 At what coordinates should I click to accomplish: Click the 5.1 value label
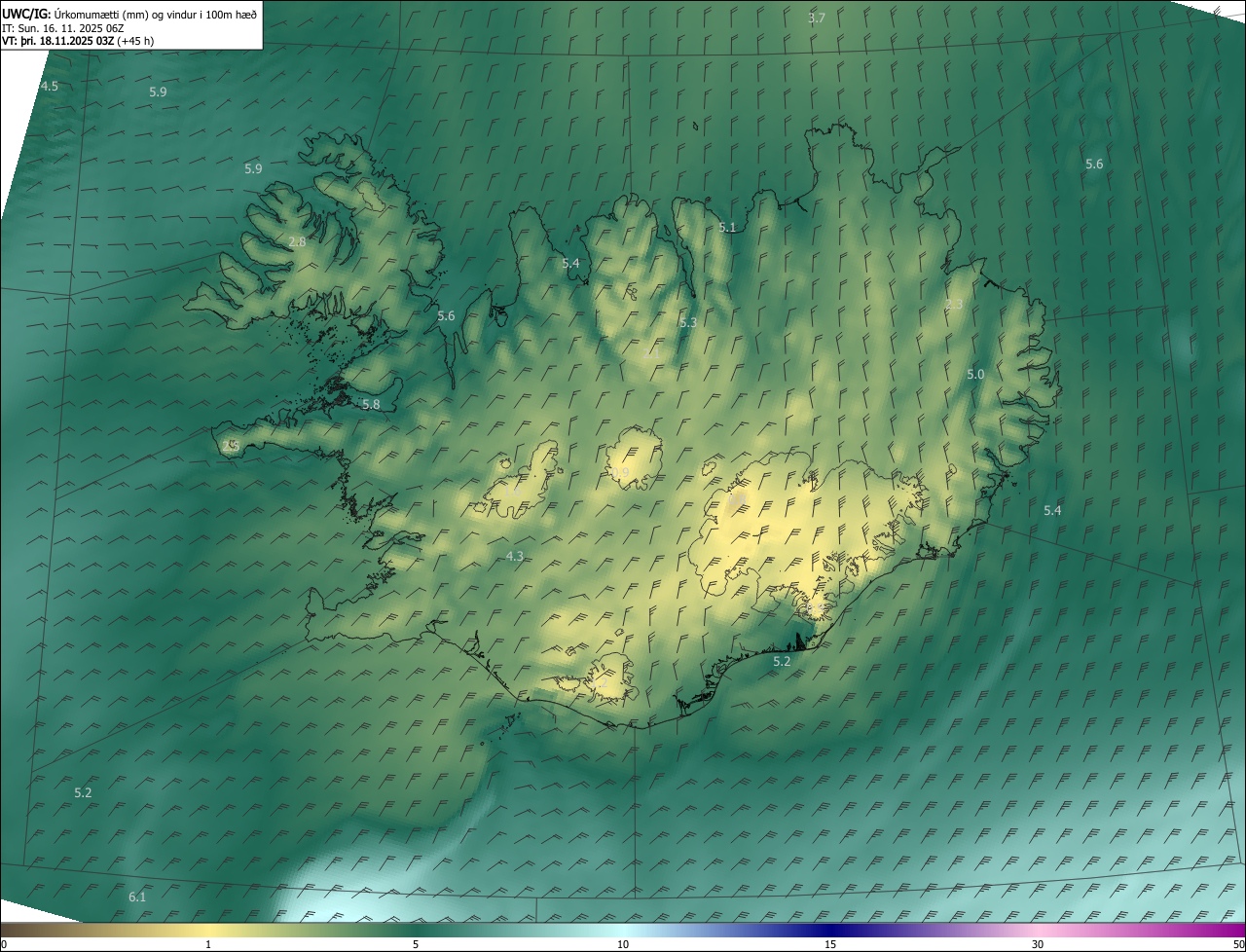click(727, 228)
